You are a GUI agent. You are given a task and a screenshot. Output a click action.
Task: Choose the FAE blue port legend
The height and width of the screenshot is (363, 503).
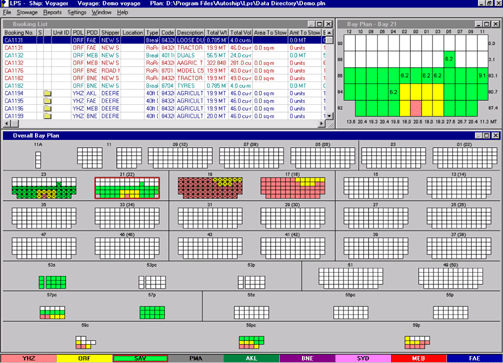coord(474,359)
